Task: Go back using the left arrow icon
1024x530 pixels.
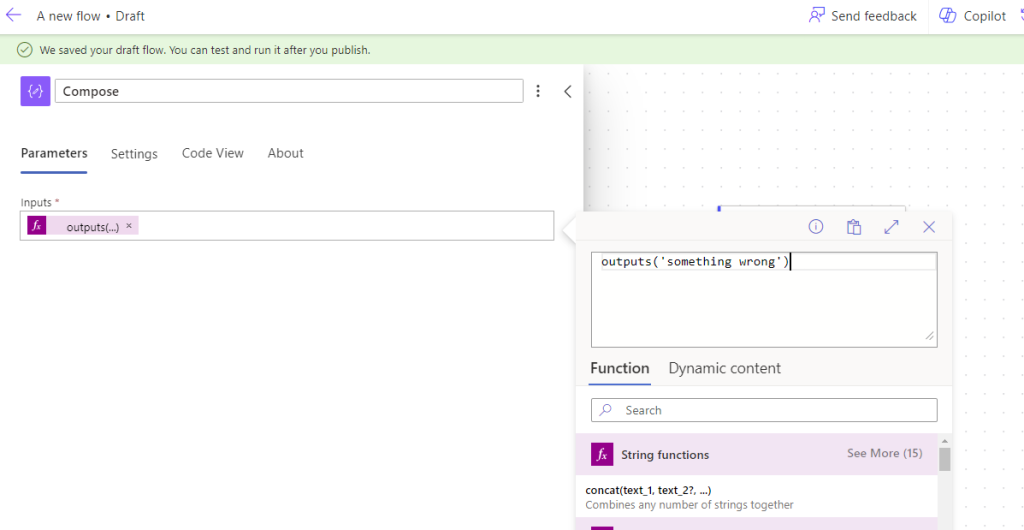Action: tap(13, 16)
